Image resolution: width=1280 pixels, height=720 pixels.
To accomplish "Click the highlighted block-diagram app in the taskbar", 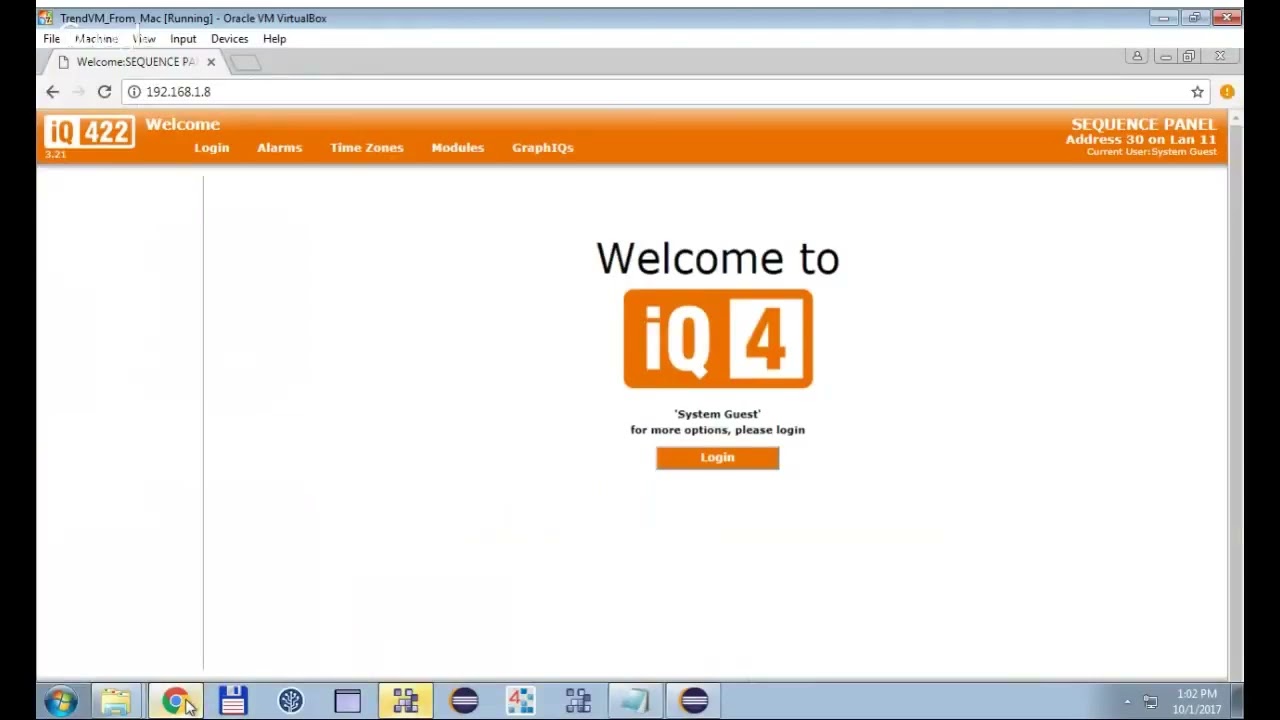I will tap(405, 701).
